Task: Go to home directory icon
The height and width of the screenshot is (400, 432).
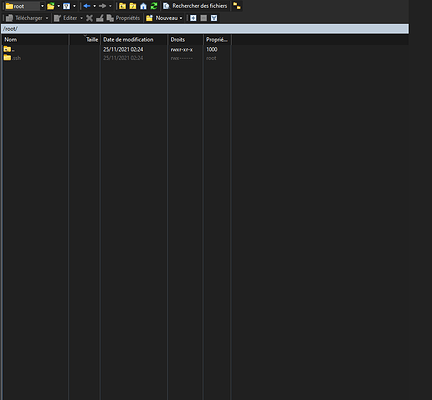Action: 143,6
